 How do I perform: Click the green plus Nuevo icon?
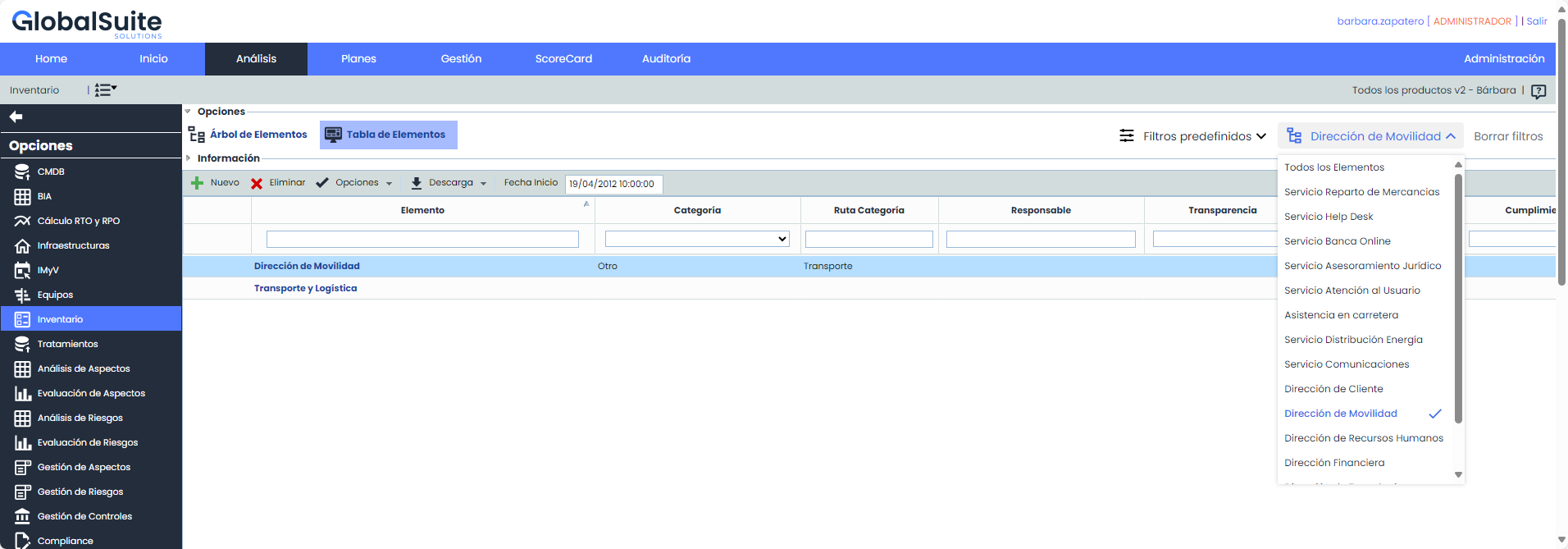click(x=197, y=183)
